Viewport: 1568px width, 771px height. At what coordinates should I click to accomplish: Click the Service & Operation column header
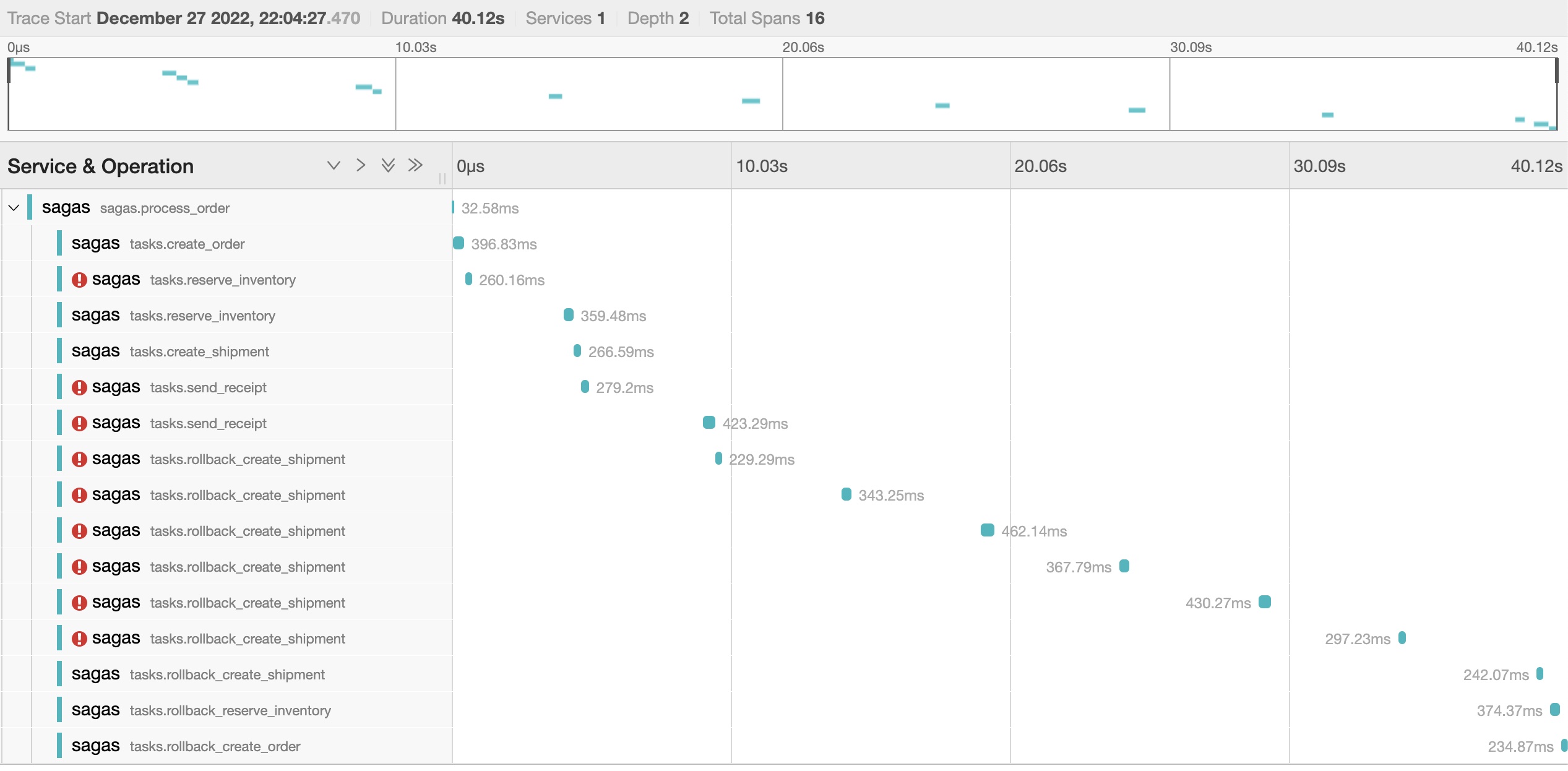[101, 166]
